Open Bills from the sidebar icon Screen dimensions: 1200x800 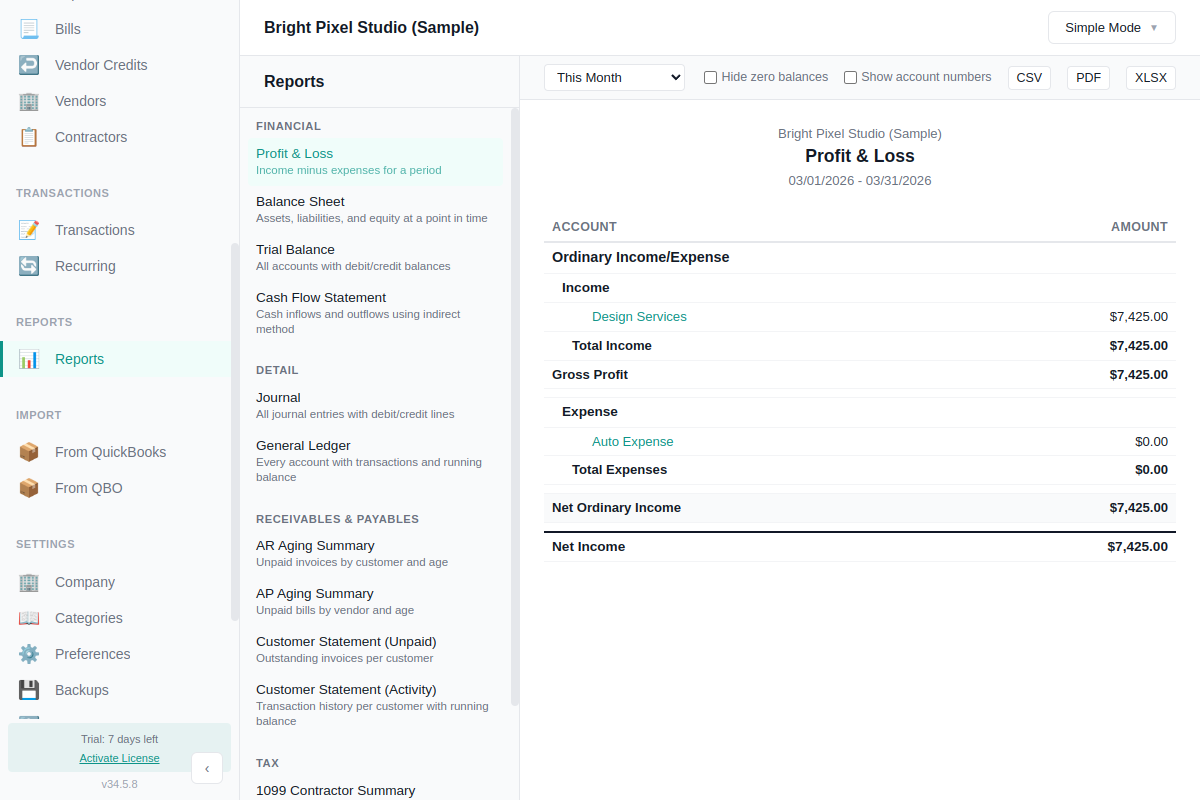tap(28, 28)
